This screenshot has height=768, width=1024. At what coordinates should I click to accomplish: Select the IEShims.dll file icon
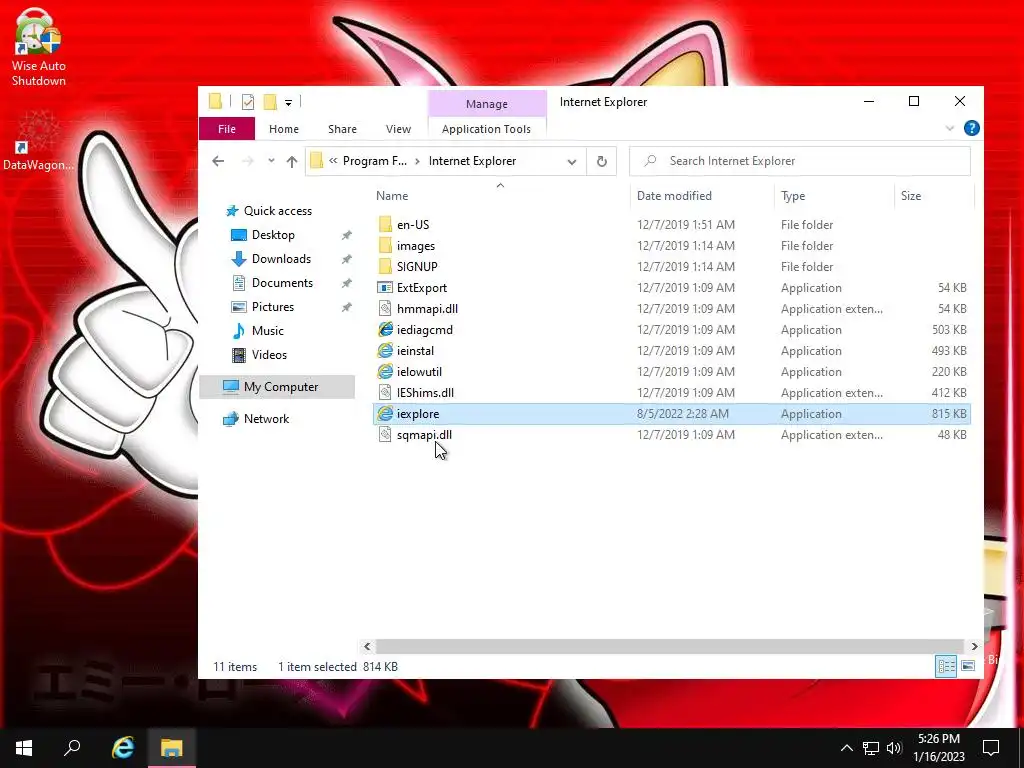click(385, 392)
